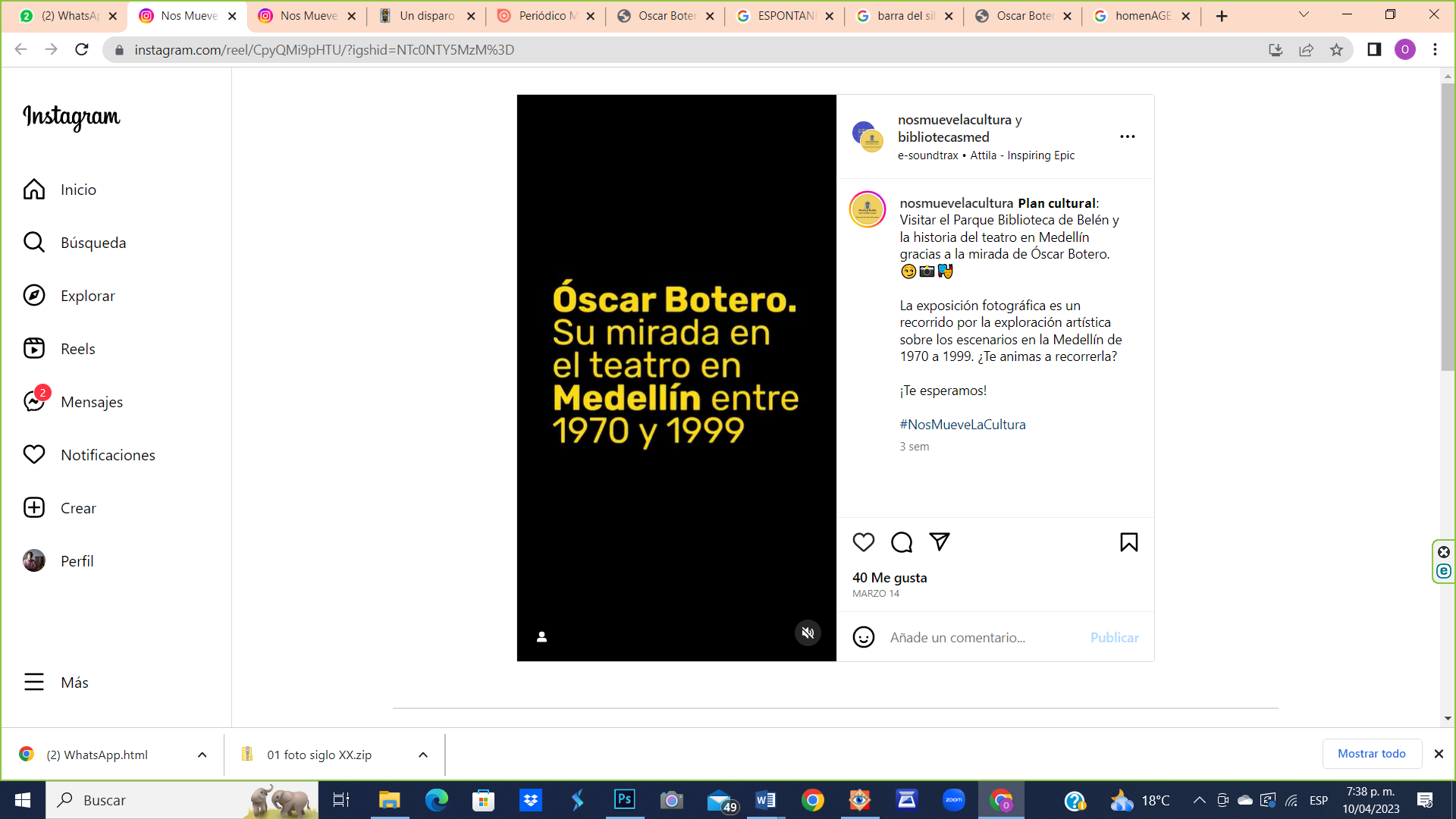
Task: Expand 01 foto siglo XX.zip options
Action: pyautogui.click(x=423, y=755)
